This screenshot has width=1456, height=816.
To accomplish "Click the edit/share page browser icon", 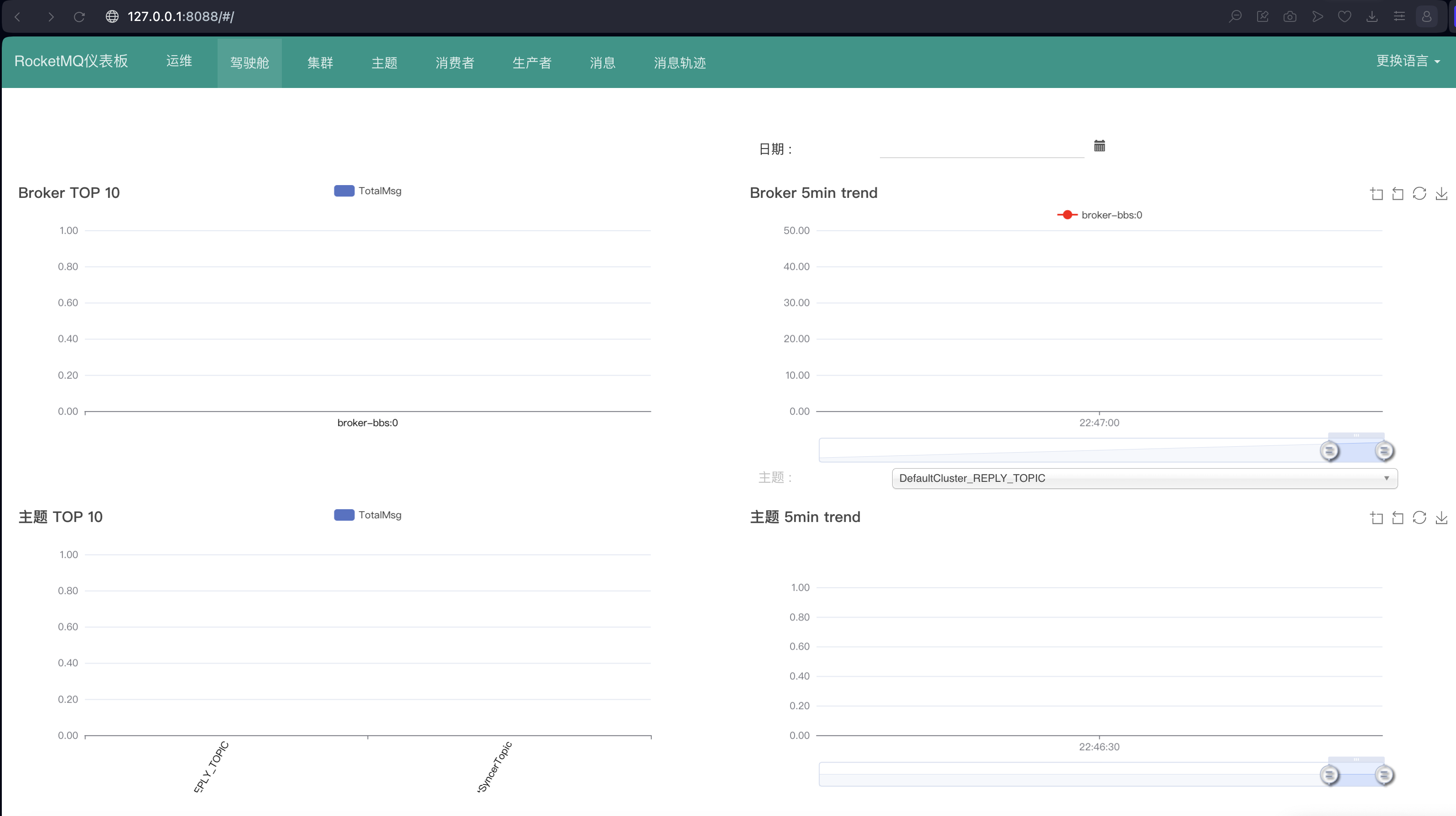I will tap(1263, 16).
